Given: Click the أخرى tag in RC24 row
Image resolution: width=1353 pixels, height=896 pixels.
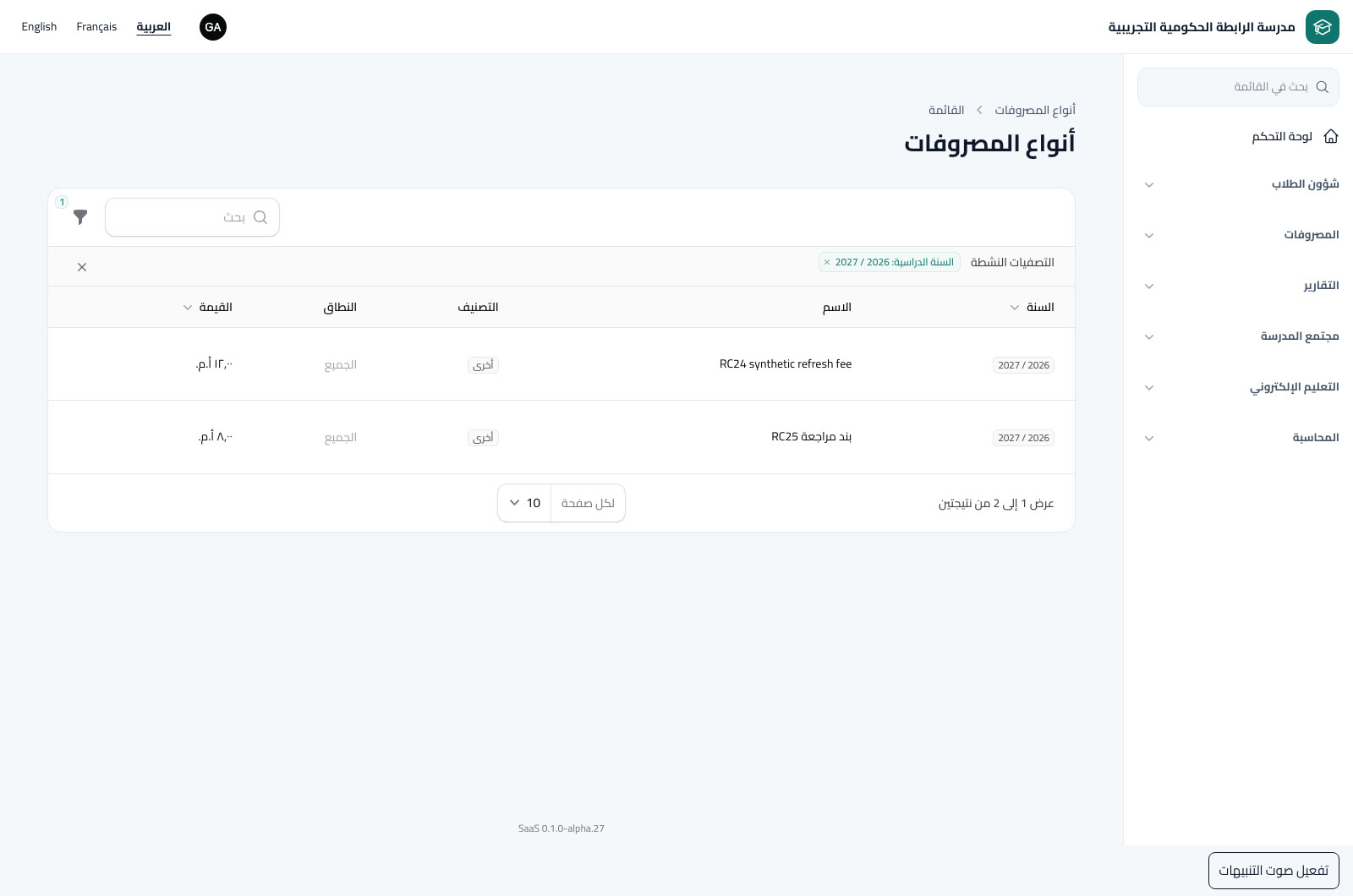Looking at the screenshot, I should tap(483, 365).
